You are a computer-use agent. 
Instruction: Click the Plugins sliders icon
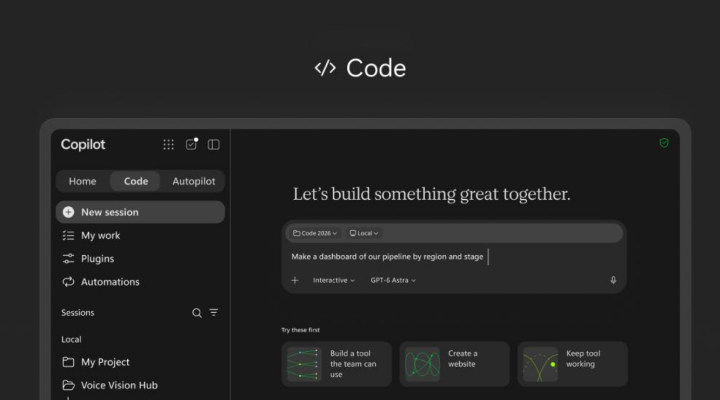coord(68,259)
